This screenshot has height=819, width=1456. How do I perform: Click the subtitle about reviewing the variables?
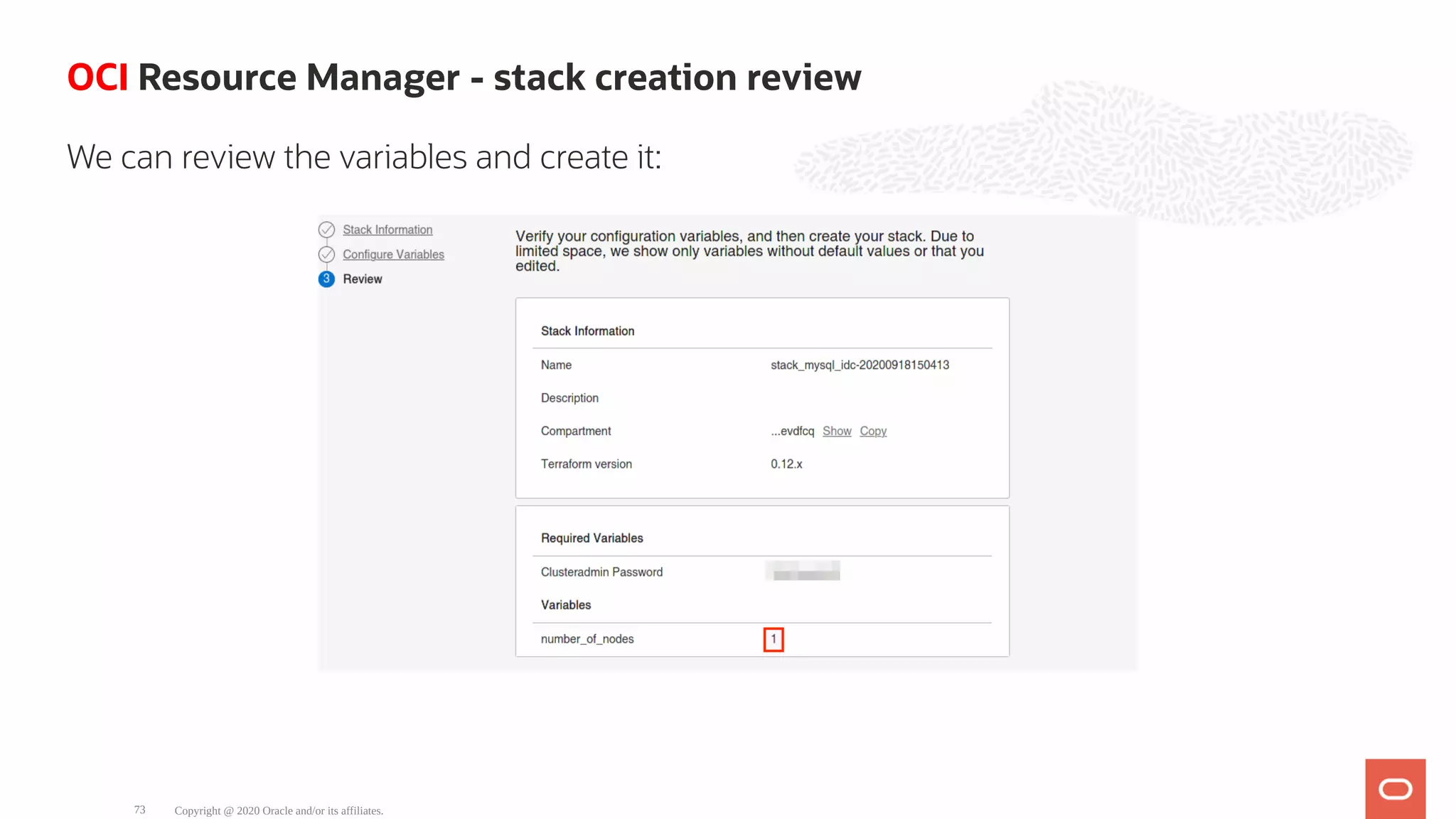coord(364,157)
